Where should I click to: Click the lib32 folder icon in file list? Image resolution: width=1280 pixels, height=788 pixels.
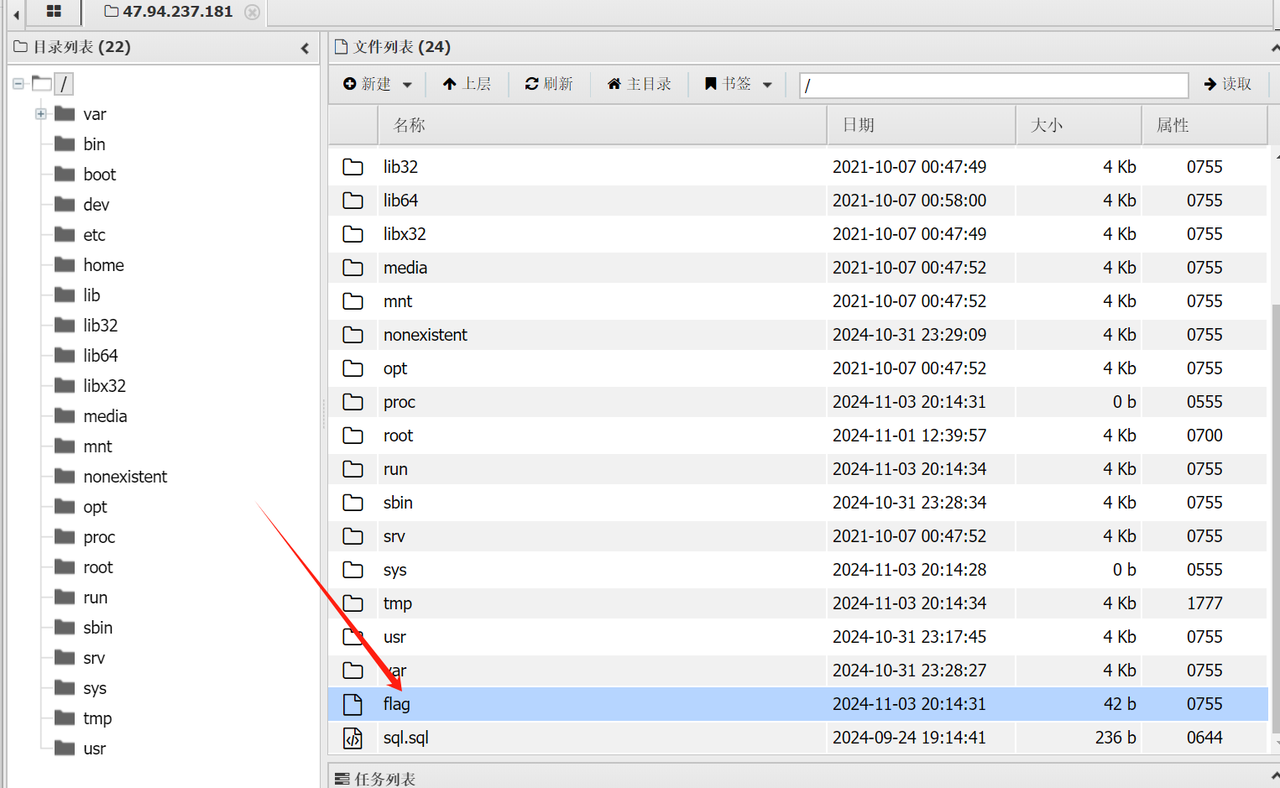click(352, 166)
